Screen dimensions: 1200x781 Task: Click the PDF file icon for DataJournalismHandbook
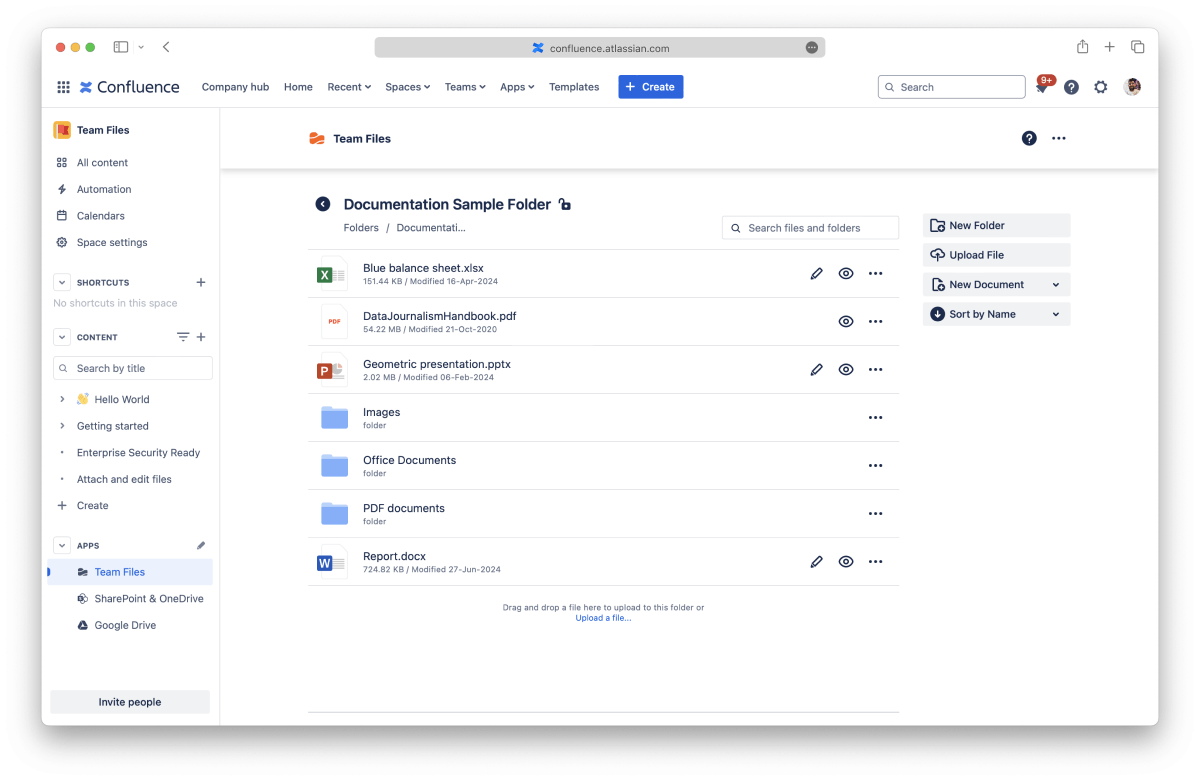tap(334, 322)
